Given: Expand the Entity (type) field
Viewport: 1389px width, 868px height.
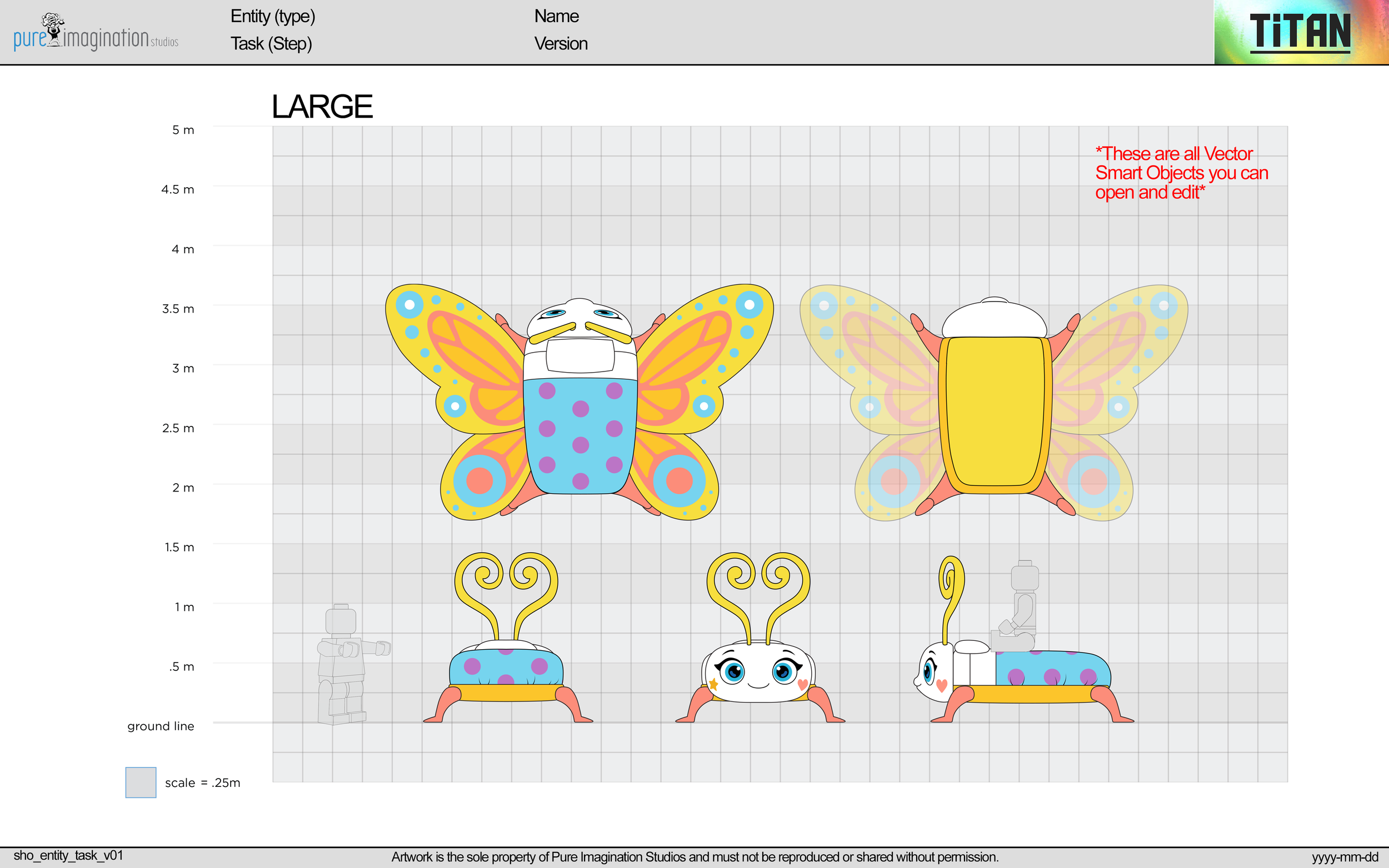Looking at the screenshot, I should tap(272, 17).
